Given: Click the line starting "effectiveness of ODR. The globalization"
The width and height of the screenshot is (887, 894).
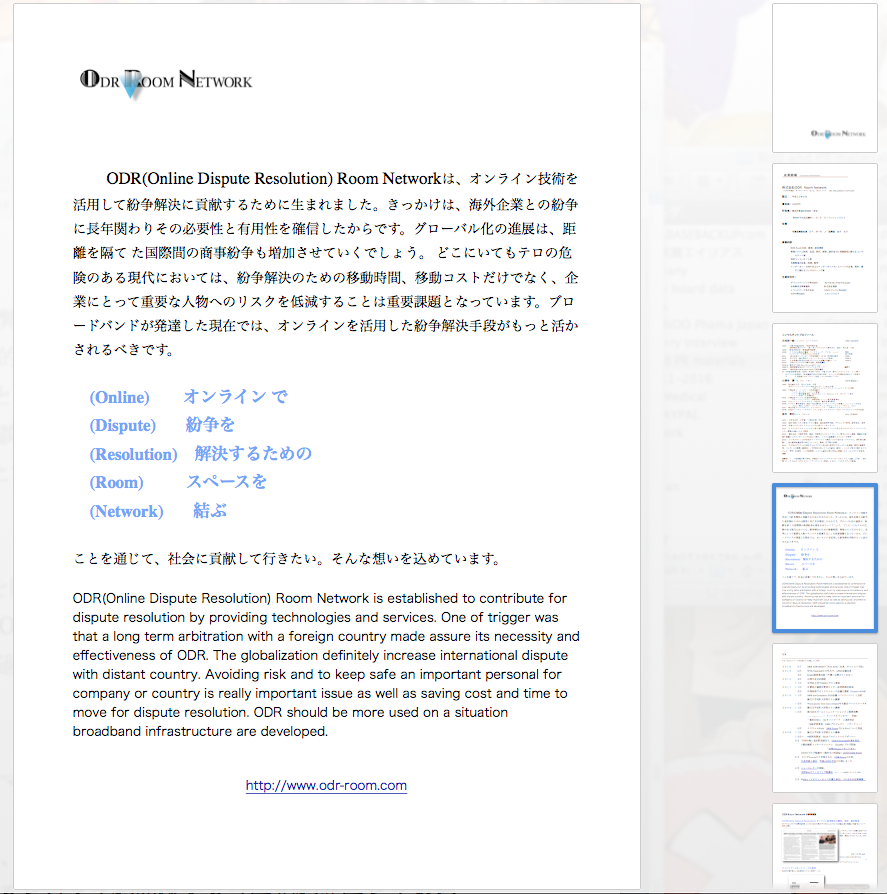Looking at the screenshot, I should tap(320, 656).
